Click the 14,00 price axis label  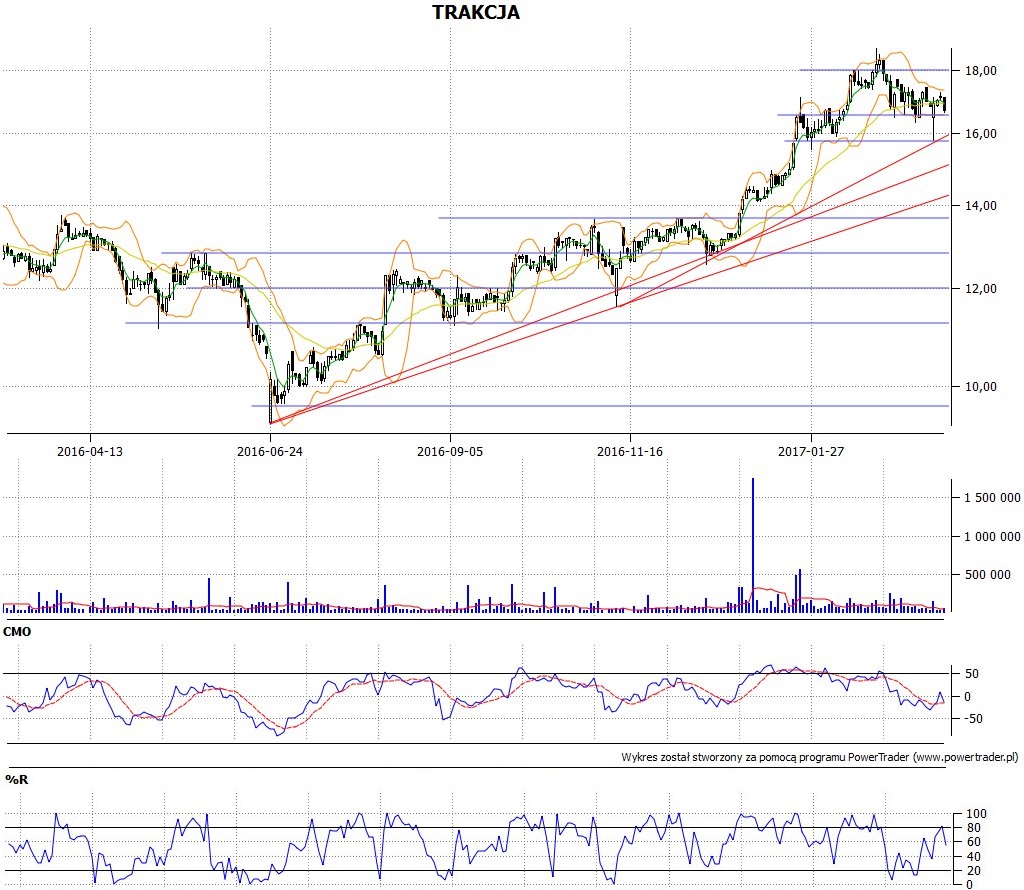981,206
